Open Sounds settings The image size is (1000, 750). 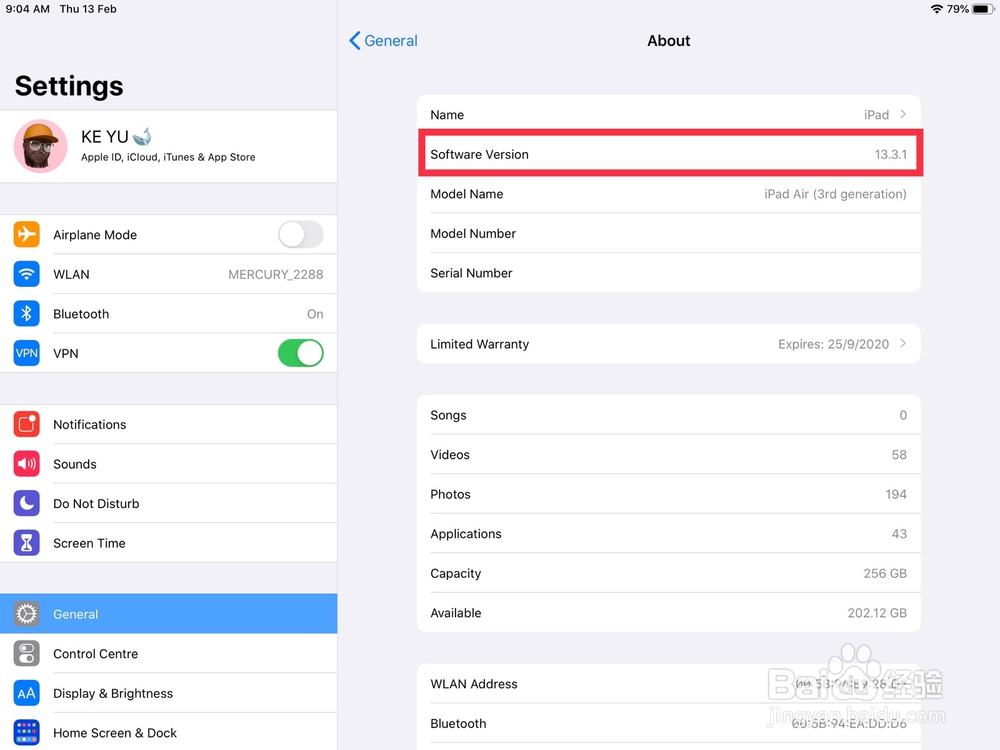pyautogui.click(x=168, y=464)
